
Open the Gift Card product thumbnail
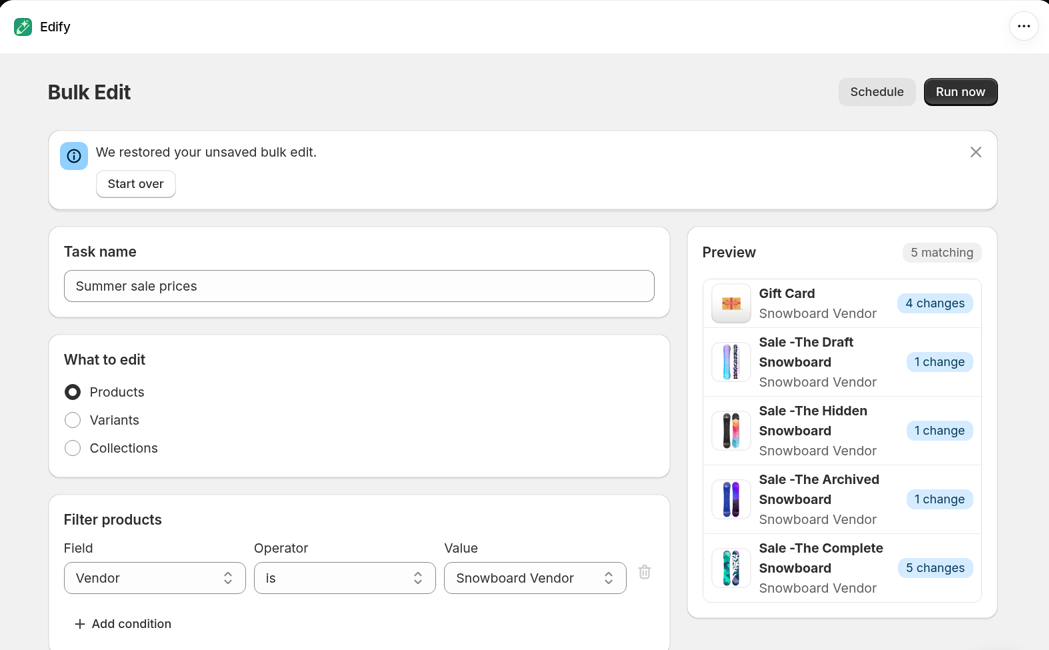tap(731, 303)
